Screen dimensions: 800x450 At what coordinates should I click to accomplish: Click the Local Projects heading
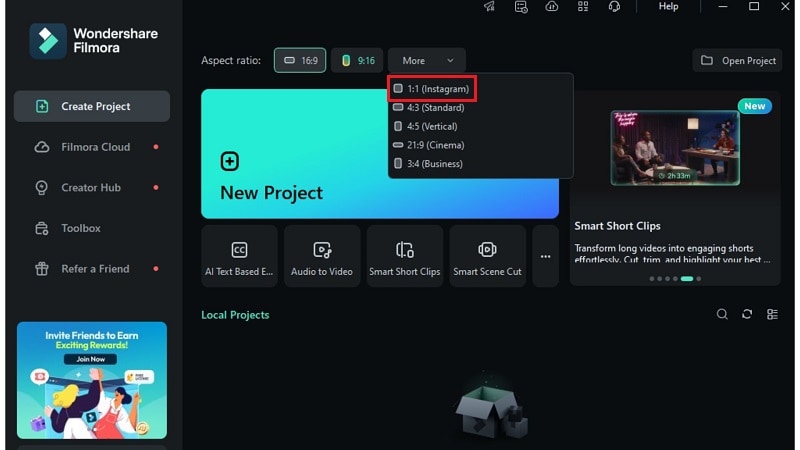235,315
